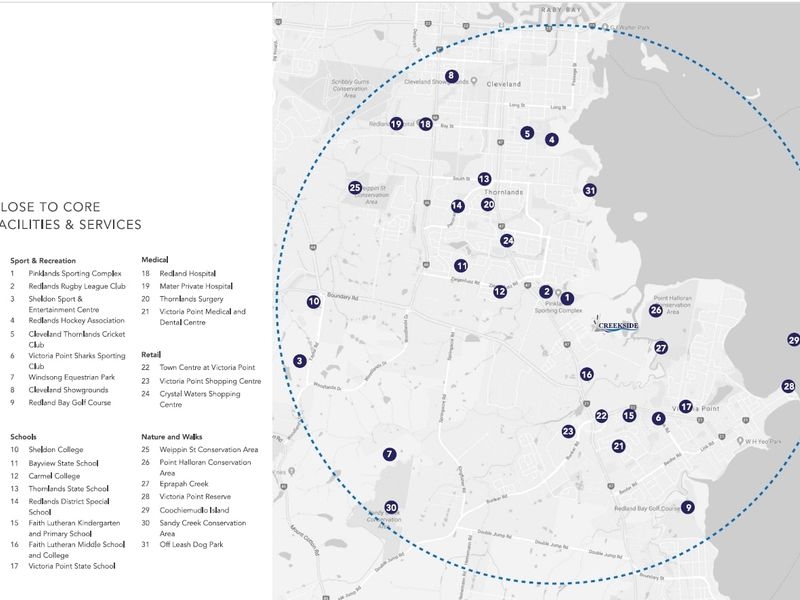Viewport: 800px width, 600px height.
Task: Click map marker 16
Action: (x=587, y=374)
